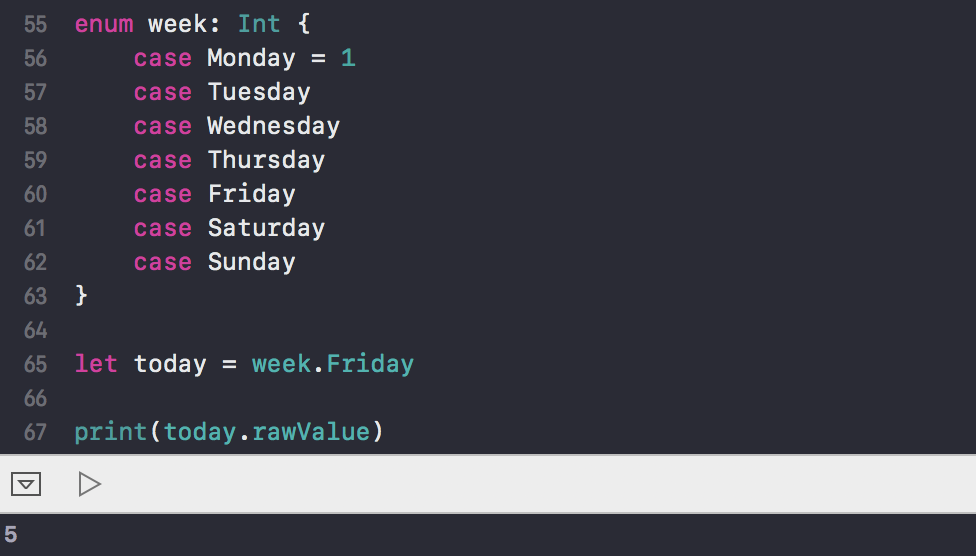The image size is (976, 556).
Task: Click on Wednesday case name
Action: point(273,126)
